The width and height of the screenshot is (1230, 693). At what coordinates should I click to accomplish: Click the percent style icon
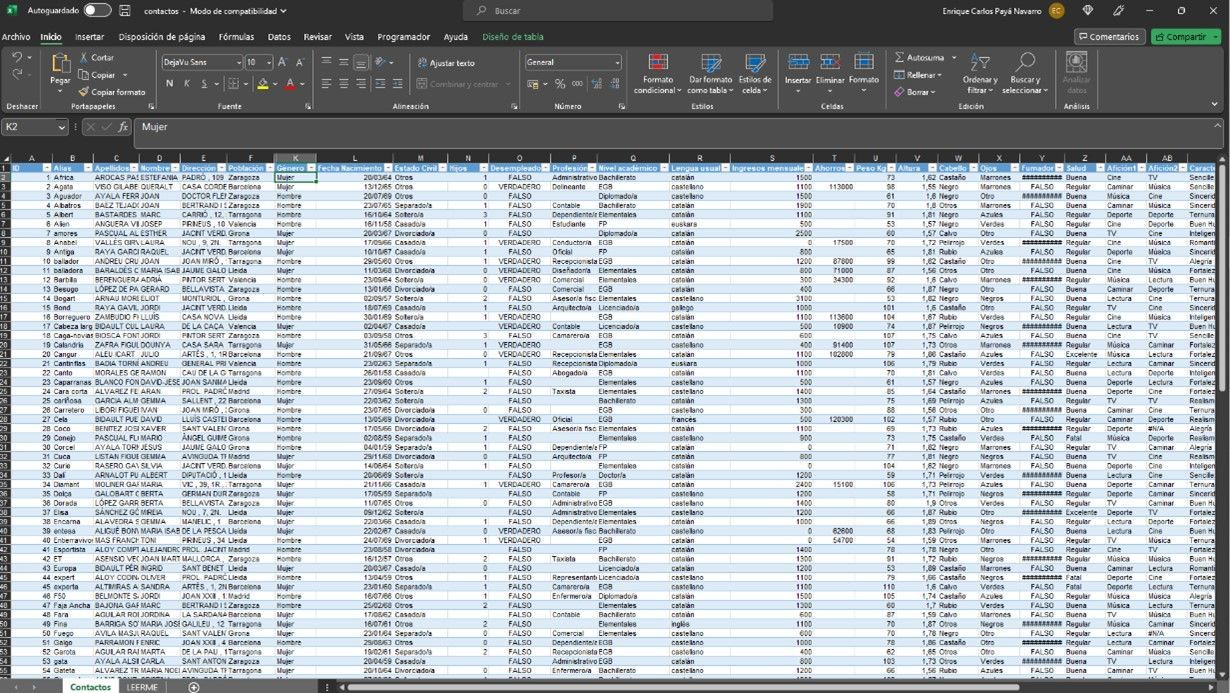[560, 84]
